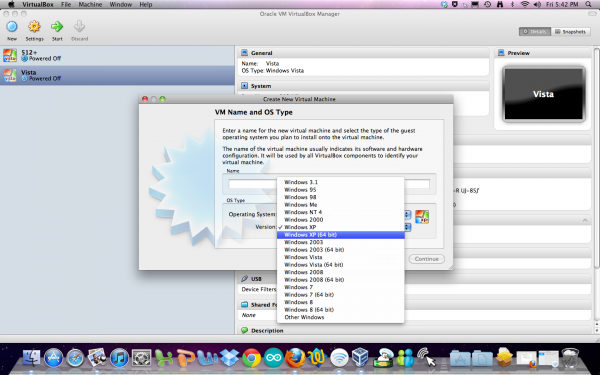600x375 pixels.
Task: Pick Windows 8 version entry
Action: pyautogui.click(x=341, y=302)
